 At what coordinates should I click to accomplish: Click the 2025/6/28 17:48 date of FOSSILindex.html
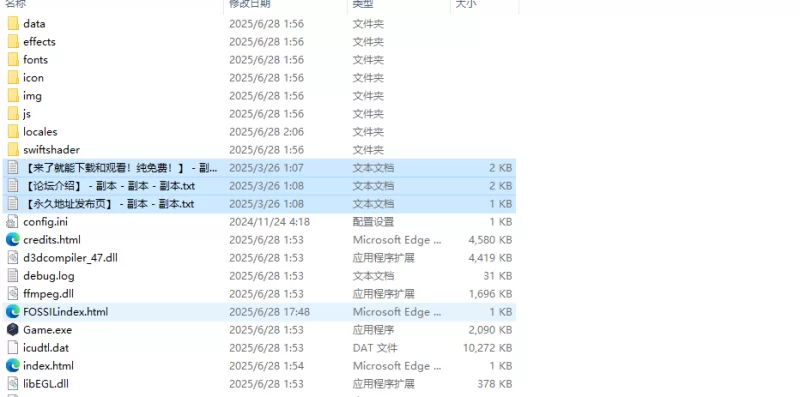pyautogui.click(x=269, y=312)
